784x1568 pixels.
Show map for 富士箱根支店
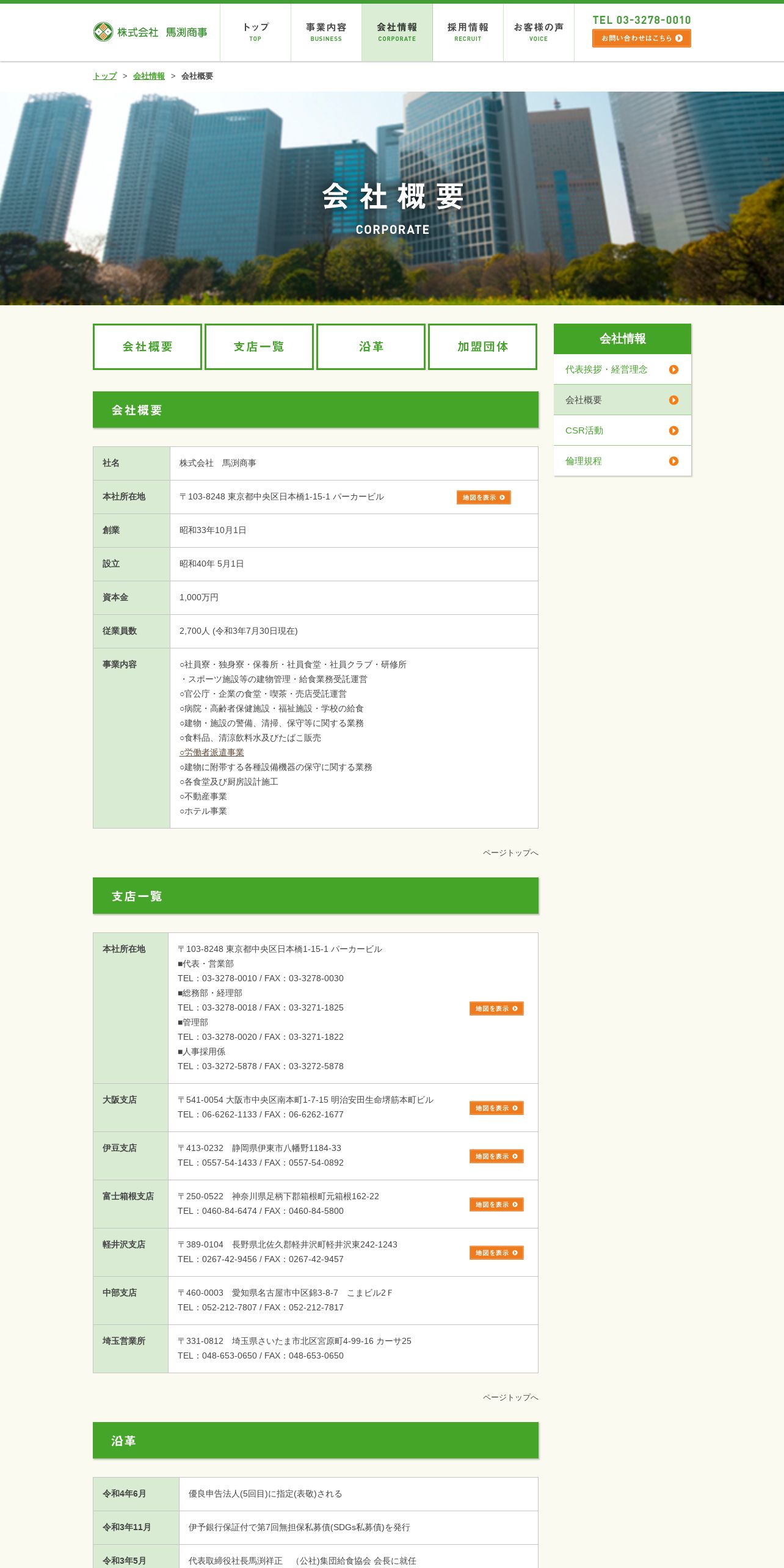coord(496,1205)
